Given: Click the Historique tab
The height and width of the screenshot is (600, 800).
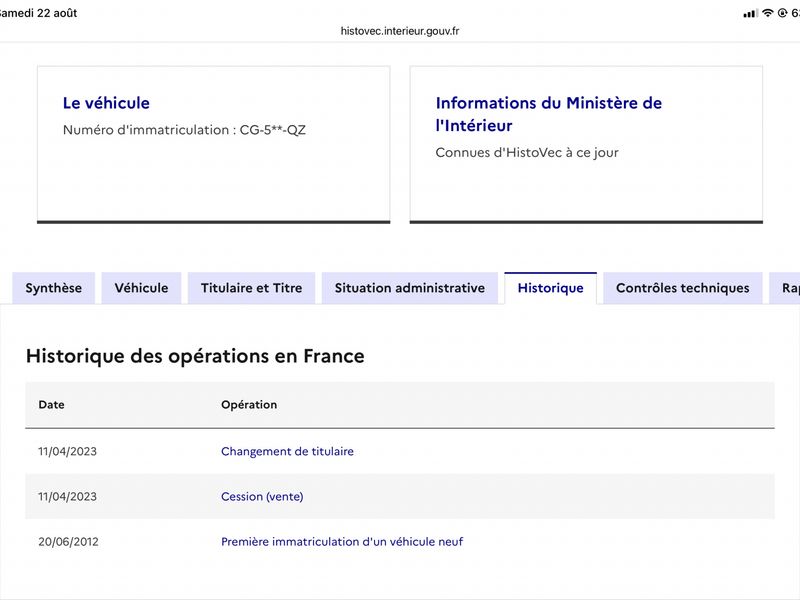Looking at the screenshot, I should tap(551, 288).
